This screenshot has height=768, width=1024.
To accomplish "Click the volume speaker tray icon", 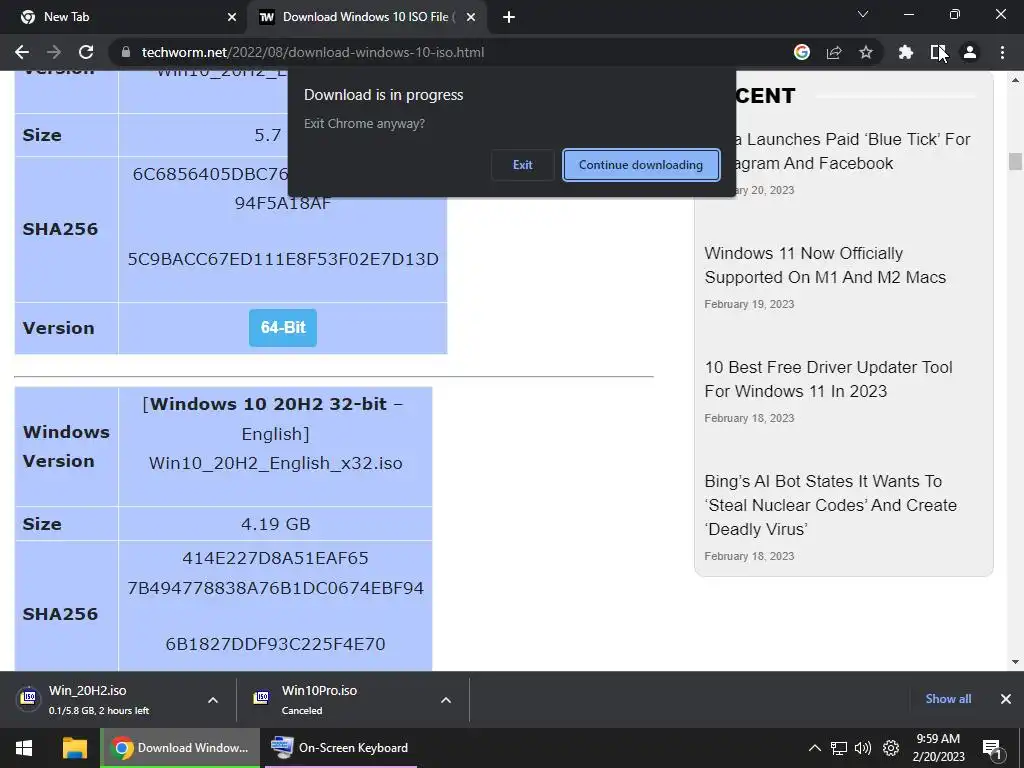I will tap(863, 748).
